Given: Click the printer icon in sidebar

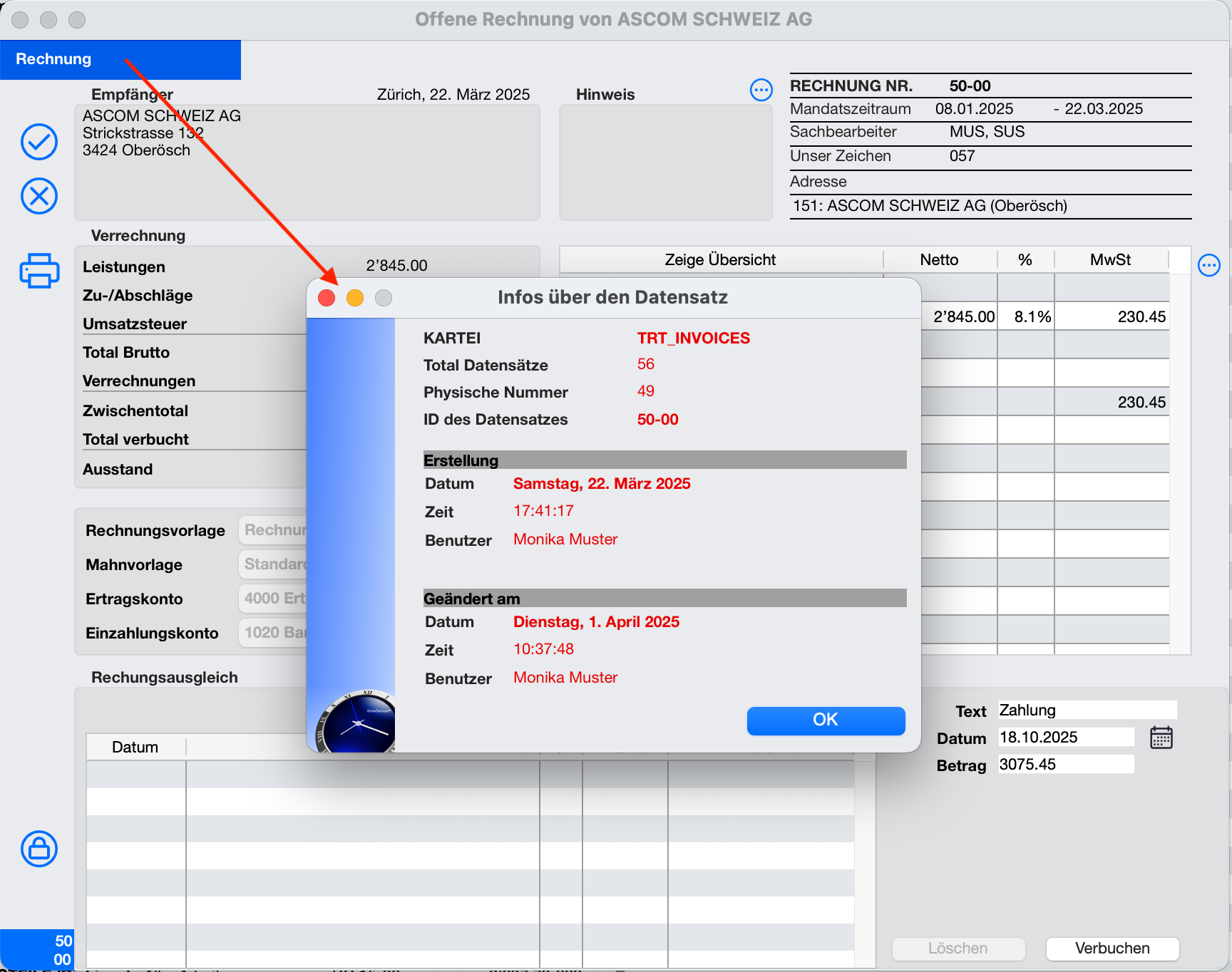Looking at the screenshot, I should tap(39, 270).
